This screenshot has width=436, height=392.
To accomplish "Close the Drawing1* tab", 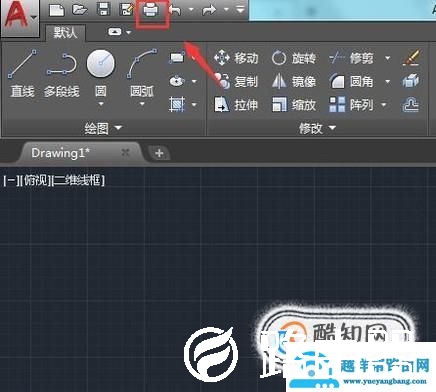I will [x=125, y=153].
